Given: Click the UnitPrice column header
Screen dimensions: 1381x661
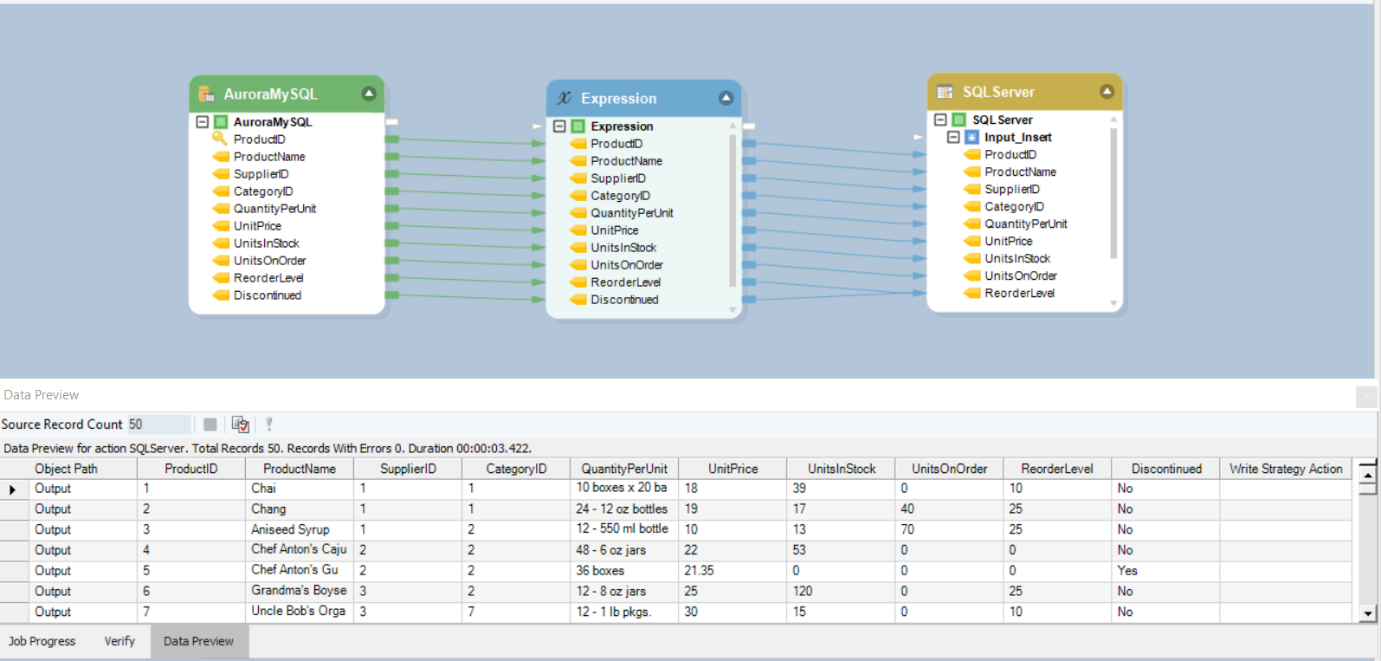Looking at the screenshot, I should (732, 468).
